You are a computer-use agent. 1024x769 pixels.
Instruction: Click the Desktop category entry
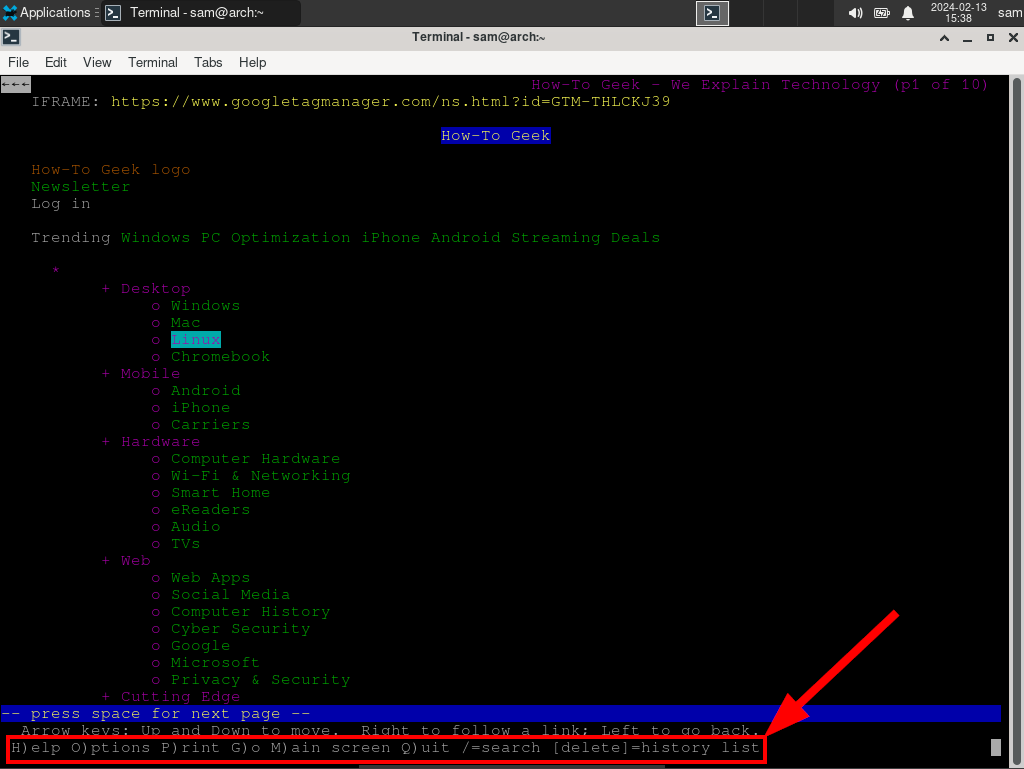click(155, 289)
